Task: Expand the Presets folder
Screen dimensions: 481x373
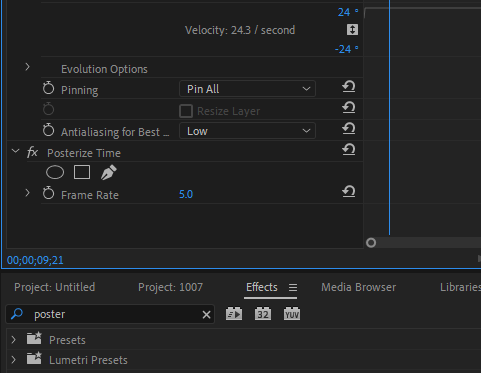Action: [x=14, y=340]
